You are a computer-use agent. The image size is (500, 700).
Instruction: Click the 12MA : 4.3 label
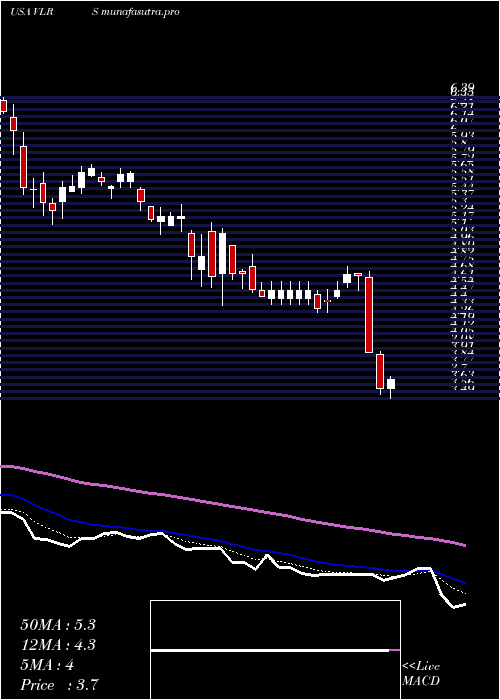coord(58,645)
